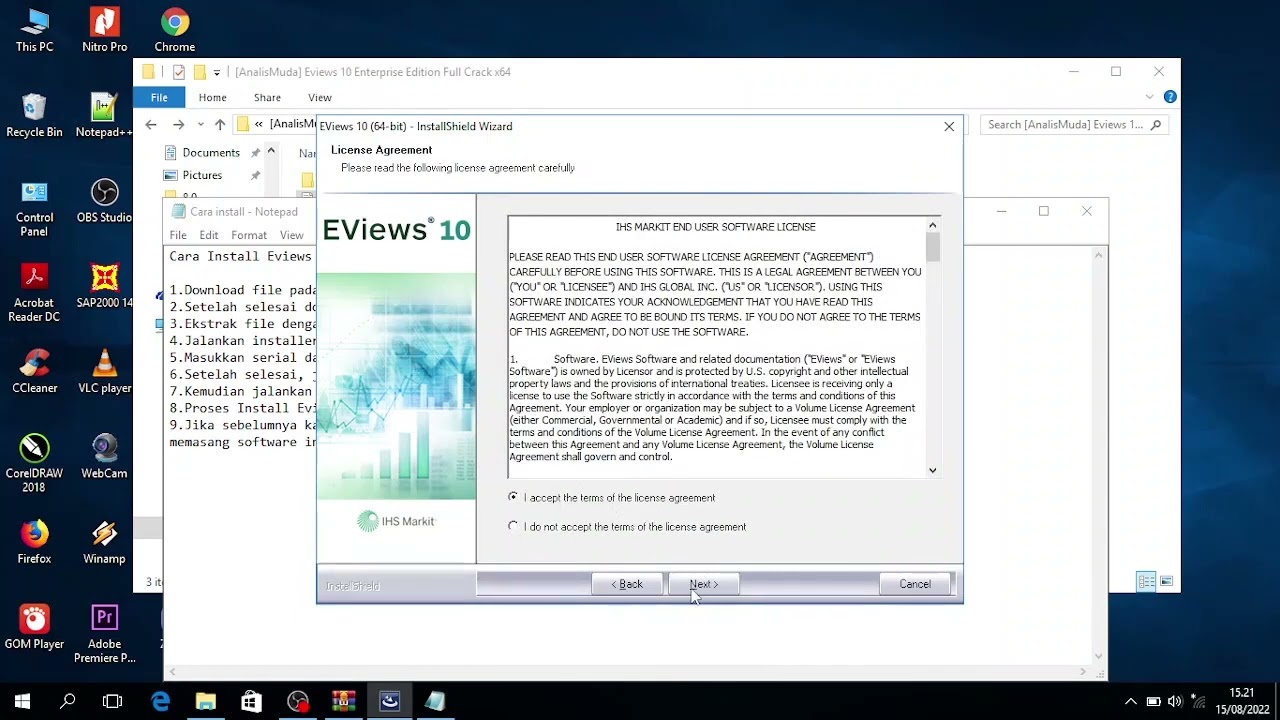Open This PC desktop icon

point(34,31)
